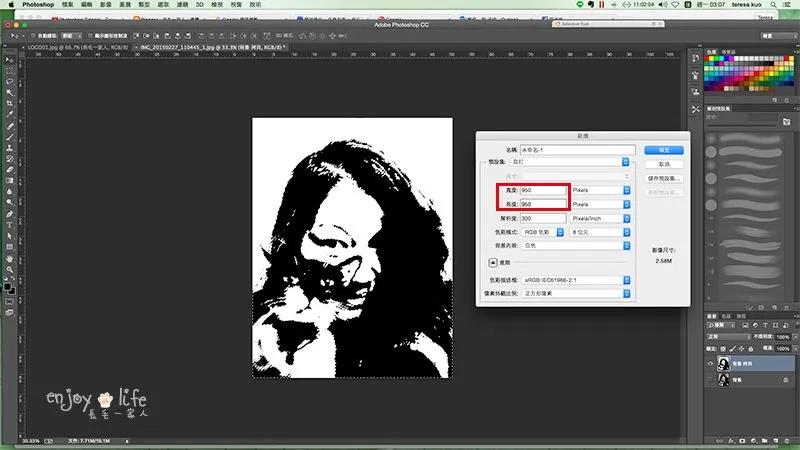800x450 pixels.
Task: Open the 編輯 (Edit) menu
Action: point(87,5)
